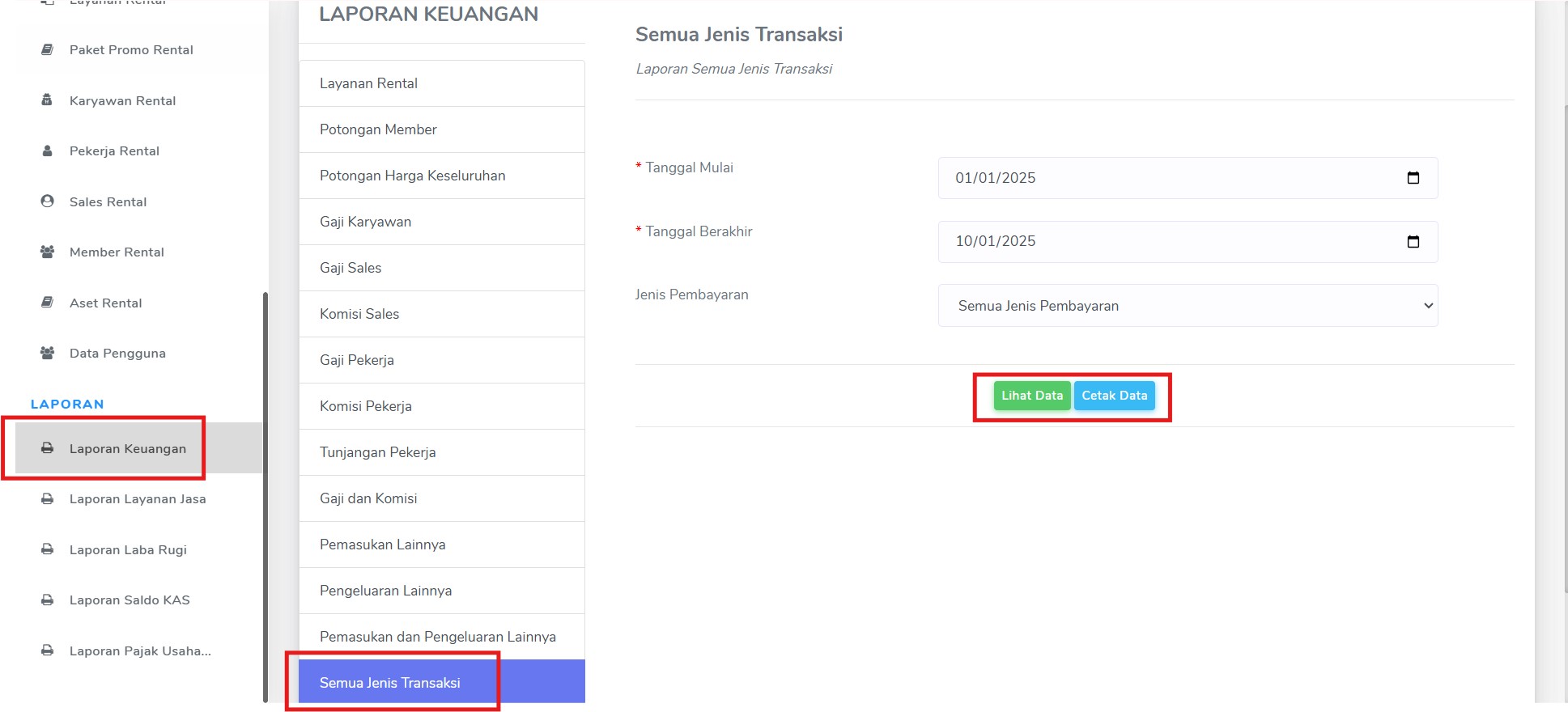Screen dimensions: 1568x712
Task: Click the Paket Promo Rental book icon
Action: pyautogui.click(x=48, y=49)
